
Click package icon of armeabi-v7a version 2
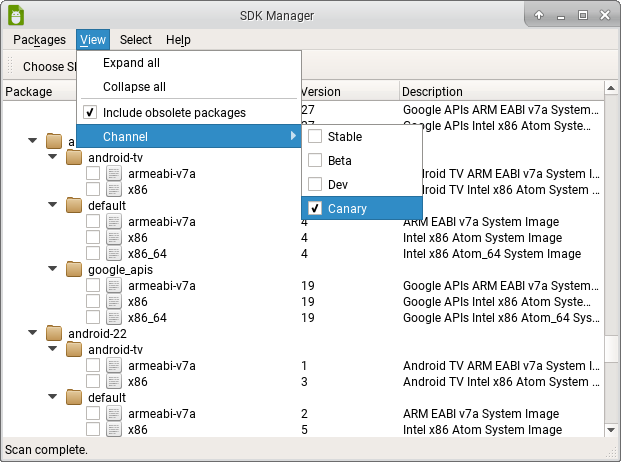click(114, 413)
